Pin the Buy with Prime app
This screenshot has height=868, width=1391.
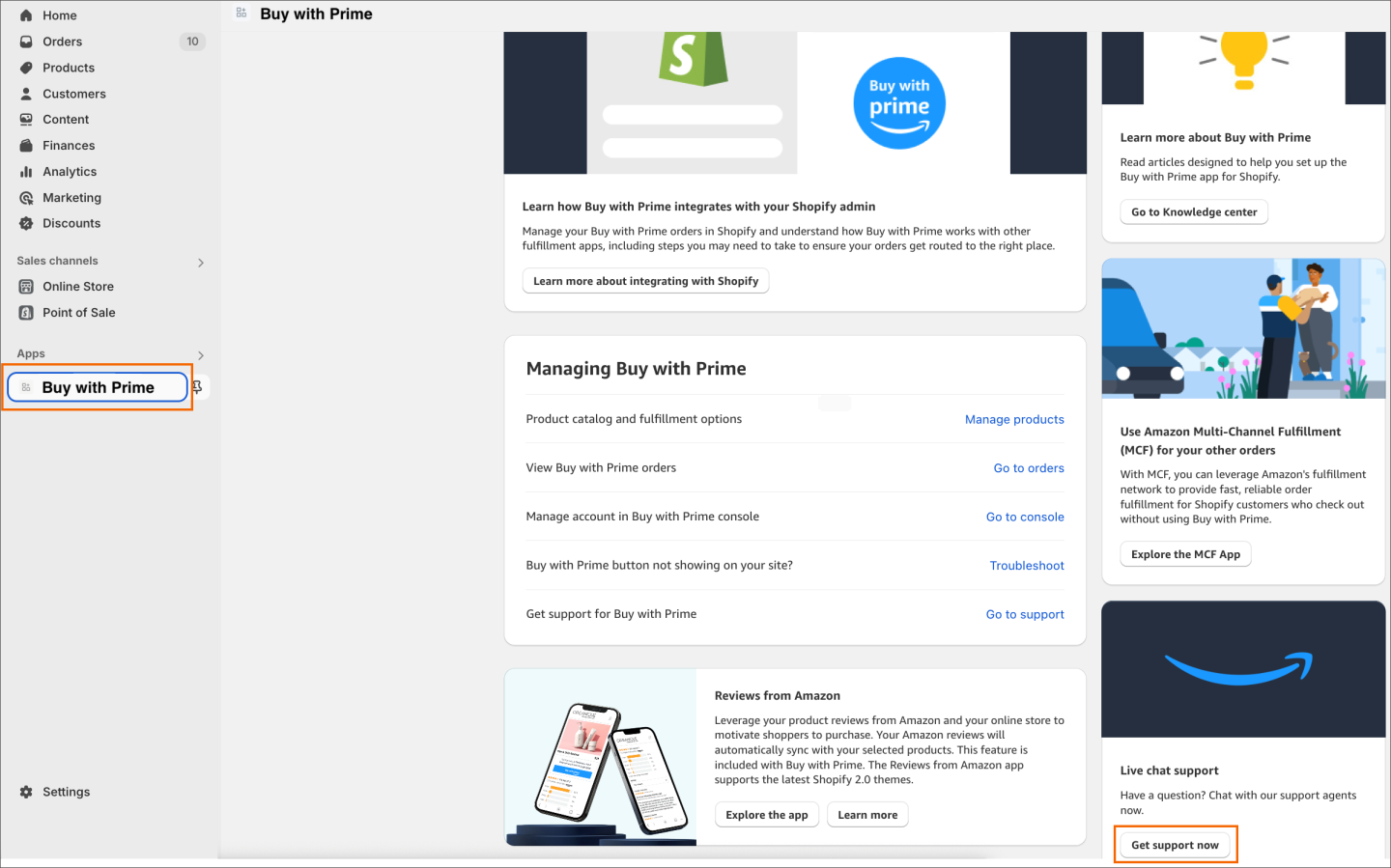[196, 386]
